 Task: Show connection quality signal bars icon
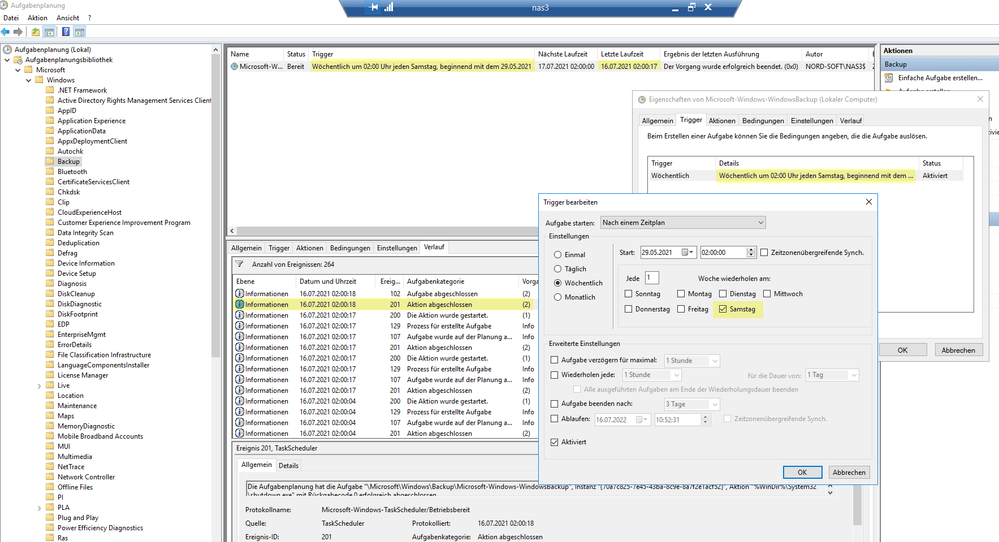(x=389, y=8)
